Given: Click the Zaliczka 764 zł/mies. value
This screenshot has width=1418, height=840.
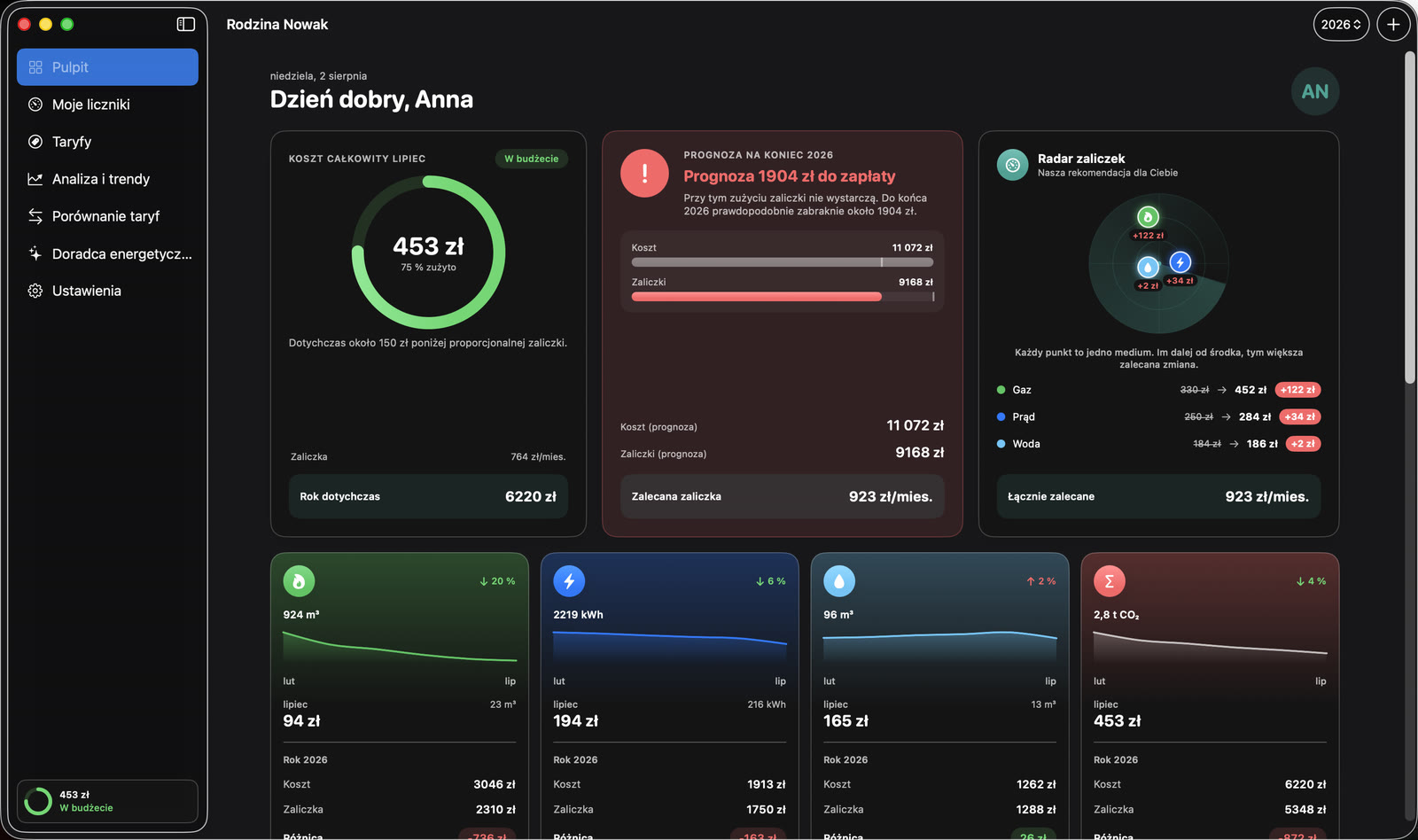Looking at the screenshot, I should pyautogui.click(x=538, y=457).
